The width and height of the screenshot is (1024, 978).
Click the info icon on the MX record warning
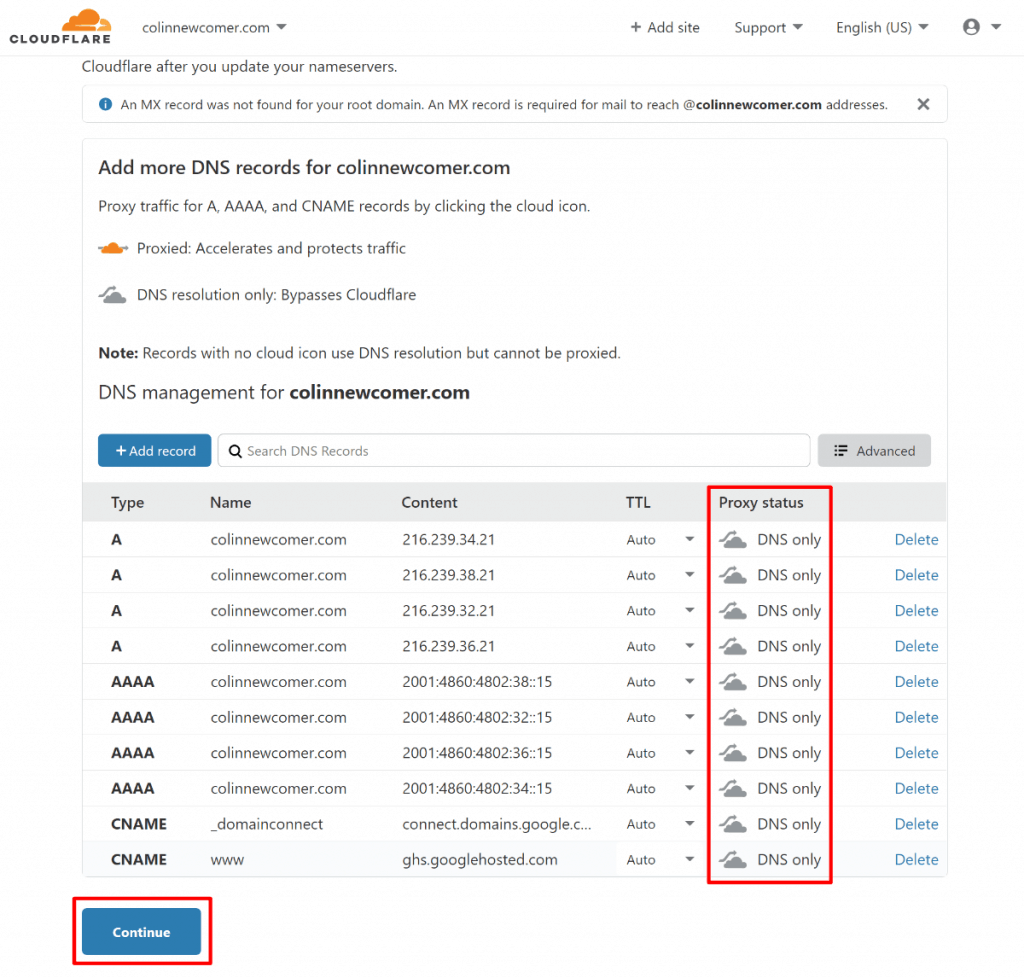[x=105, y=103]
